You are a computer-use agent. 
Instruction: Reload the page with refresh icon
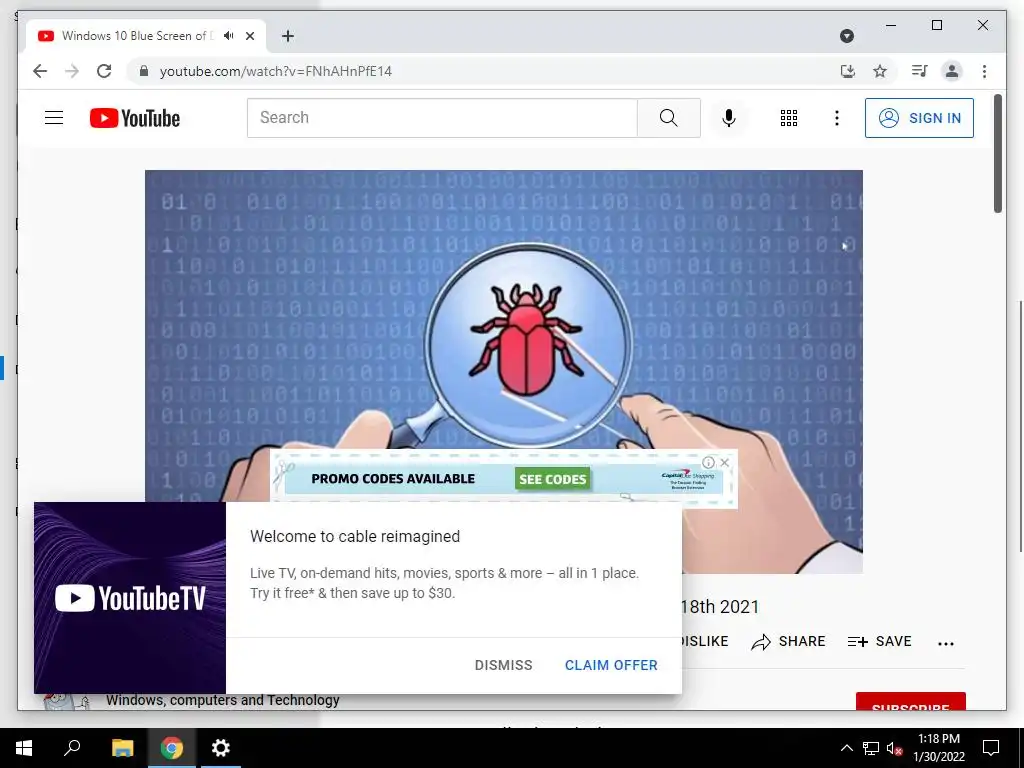pos(104,71)
